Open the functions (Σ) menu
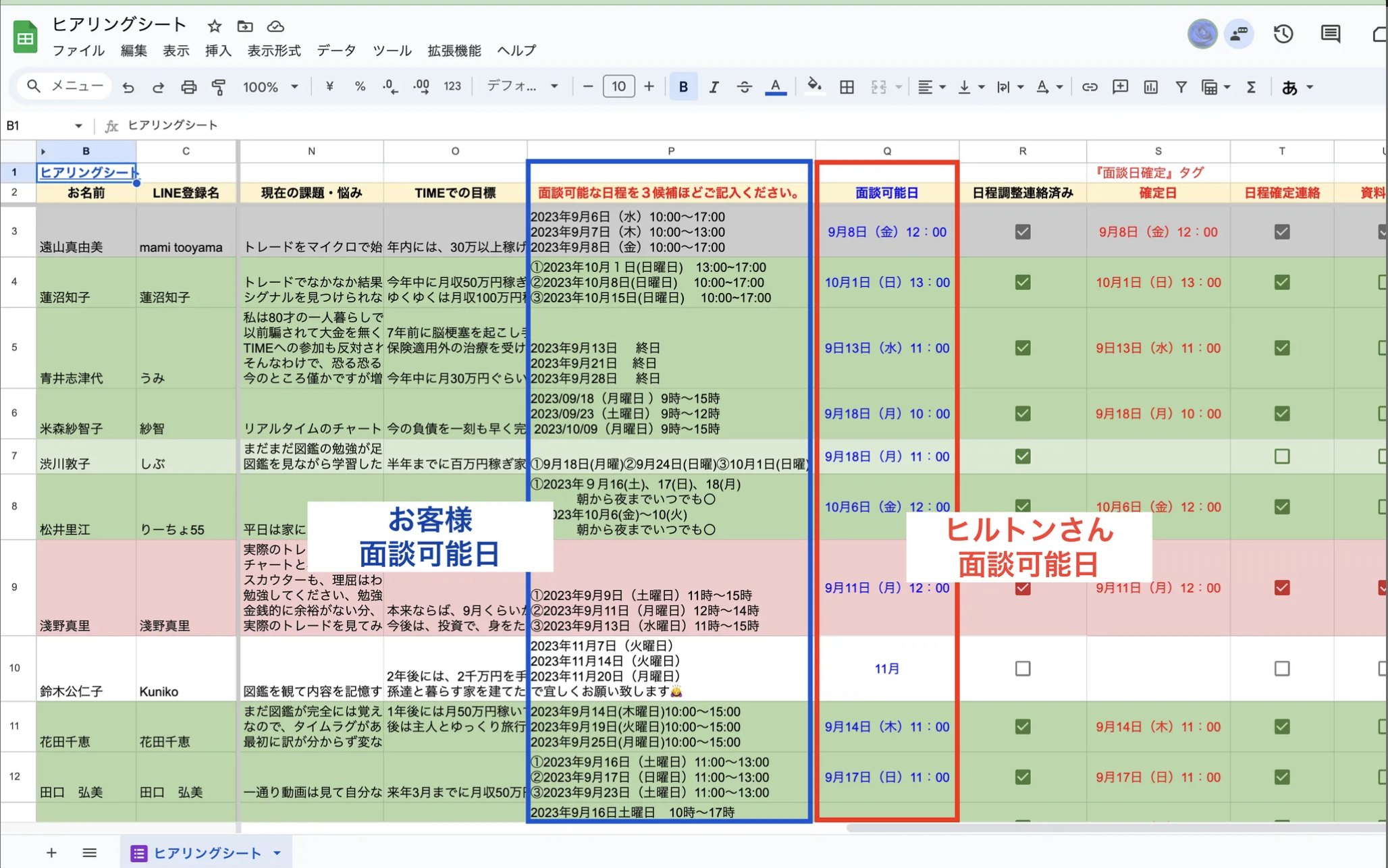 click(1251, 86)
